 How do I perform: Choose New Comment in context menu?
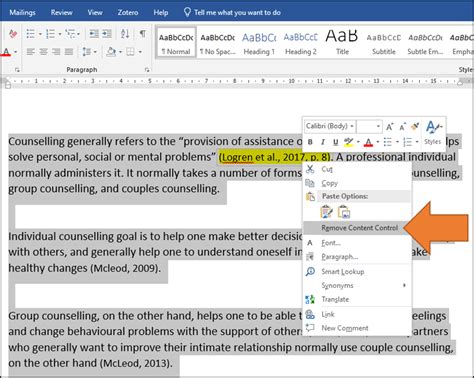(357, 328)
